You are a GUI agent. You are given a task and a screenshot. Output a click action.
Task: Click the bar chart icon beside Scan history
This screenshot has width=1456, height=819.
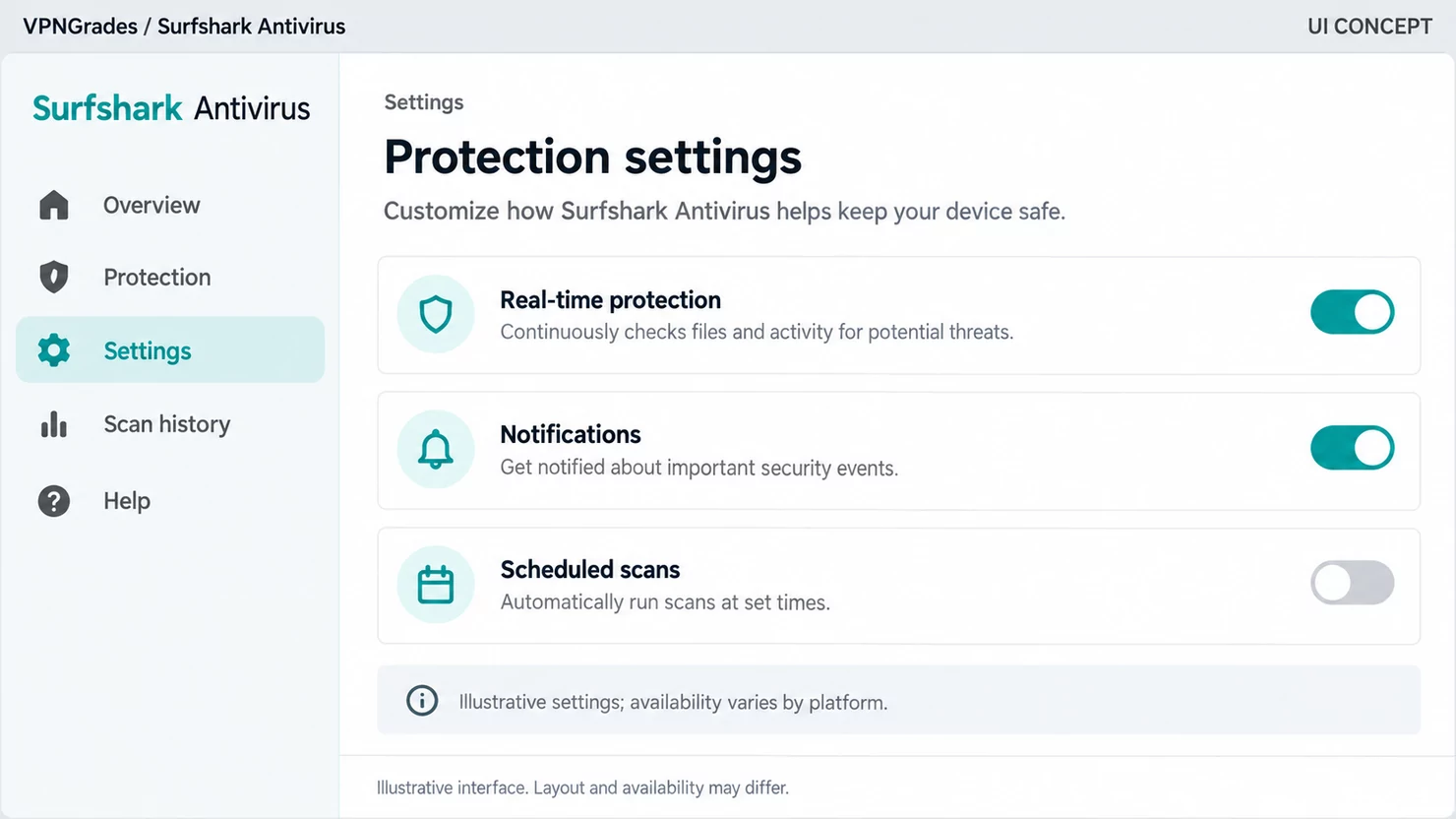[54, 424]
